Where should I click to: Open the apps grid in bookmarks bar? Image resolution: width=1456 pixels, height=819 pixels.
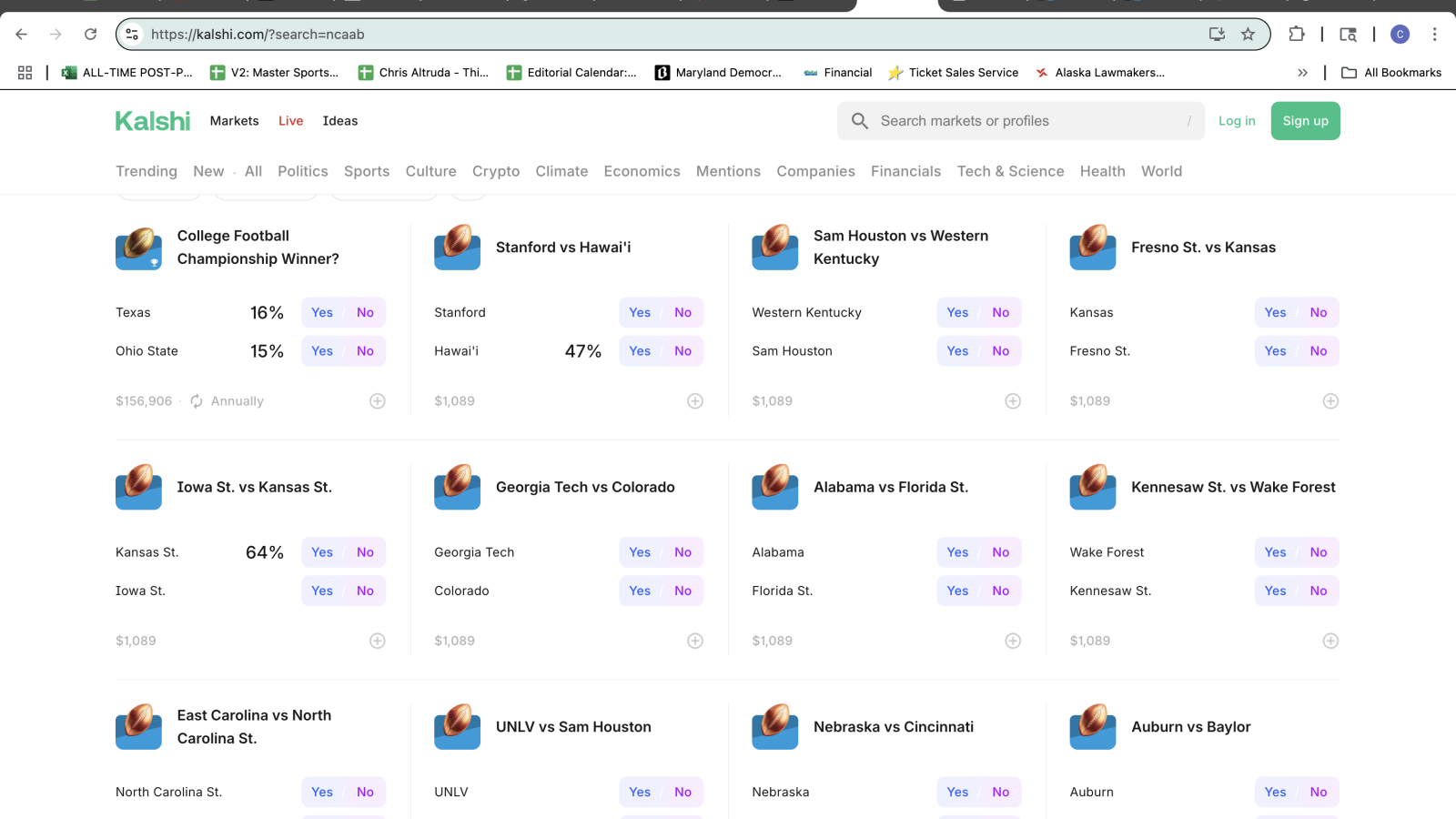(x=25, y=73)
